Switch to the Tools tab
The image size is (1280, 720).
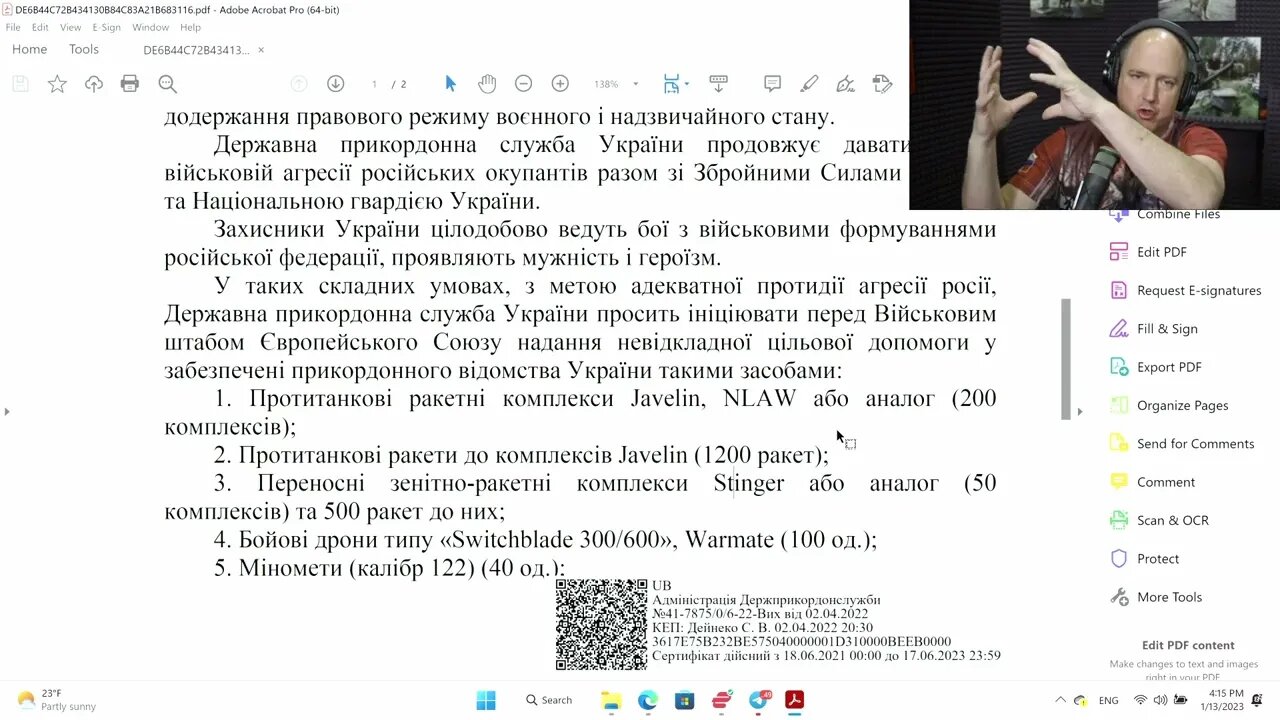(84, 49)
